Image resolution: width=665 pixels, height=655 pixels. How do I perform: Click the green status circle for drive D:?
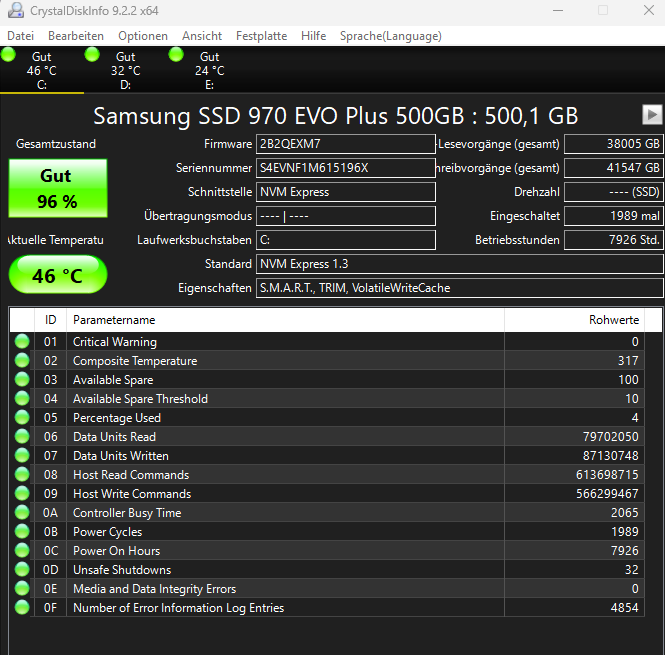click(x=92, y=55)
